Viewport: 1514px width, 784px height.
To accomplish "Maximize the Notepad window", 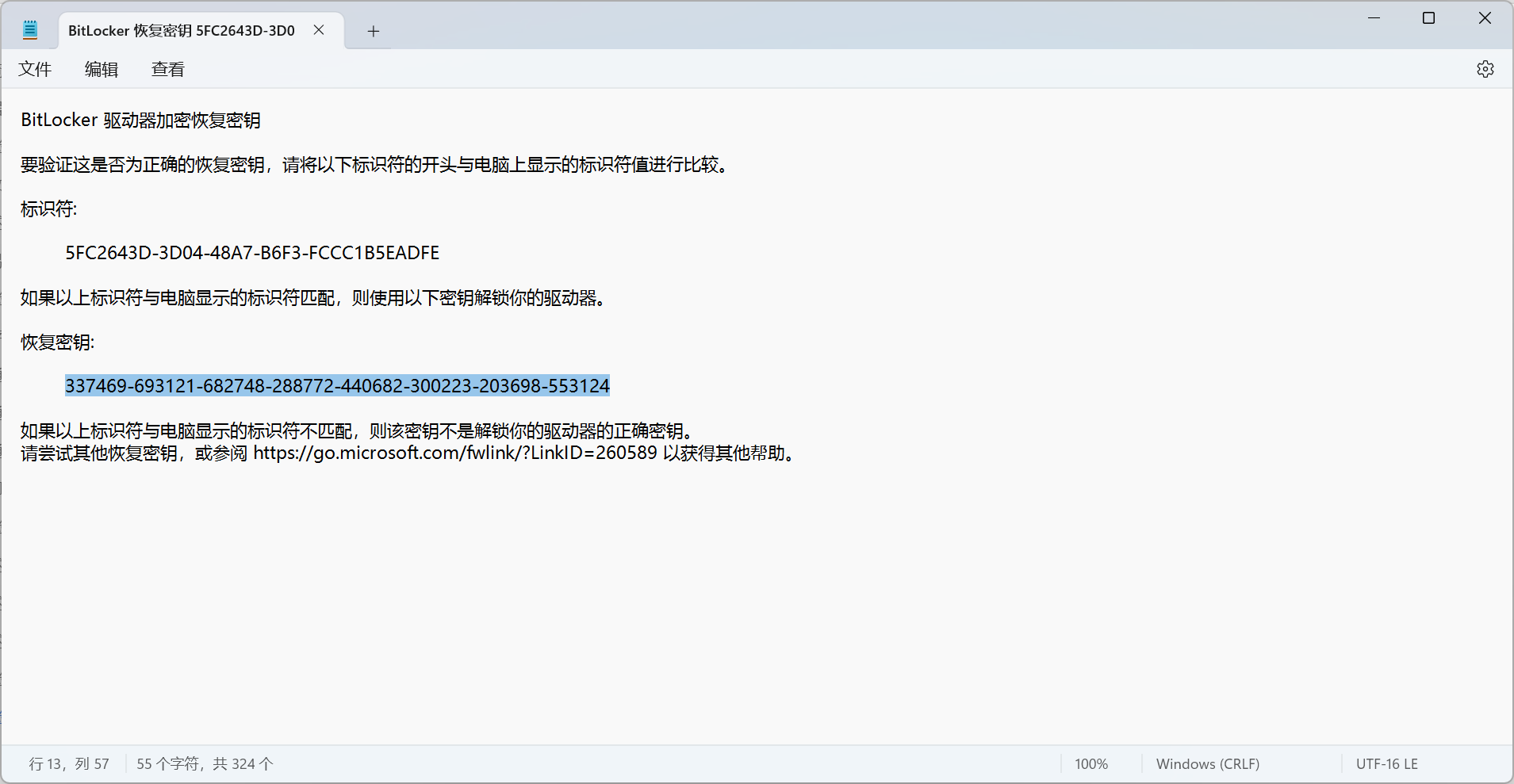I will click(1429, 18).
